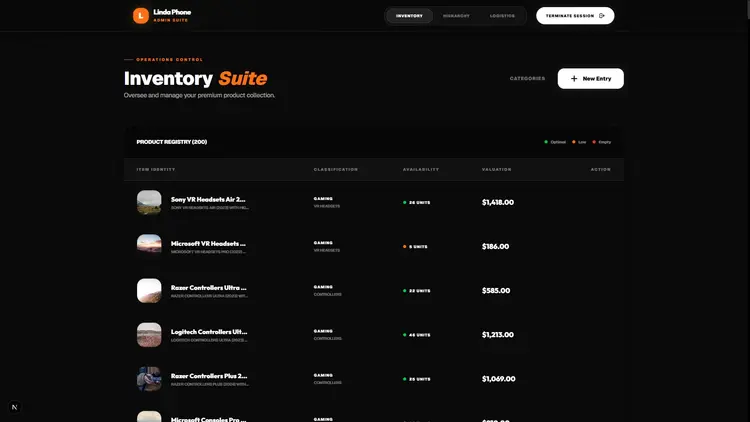Switch to the Logistics tab
Screen dimensions: 750x422
[502, 16]
